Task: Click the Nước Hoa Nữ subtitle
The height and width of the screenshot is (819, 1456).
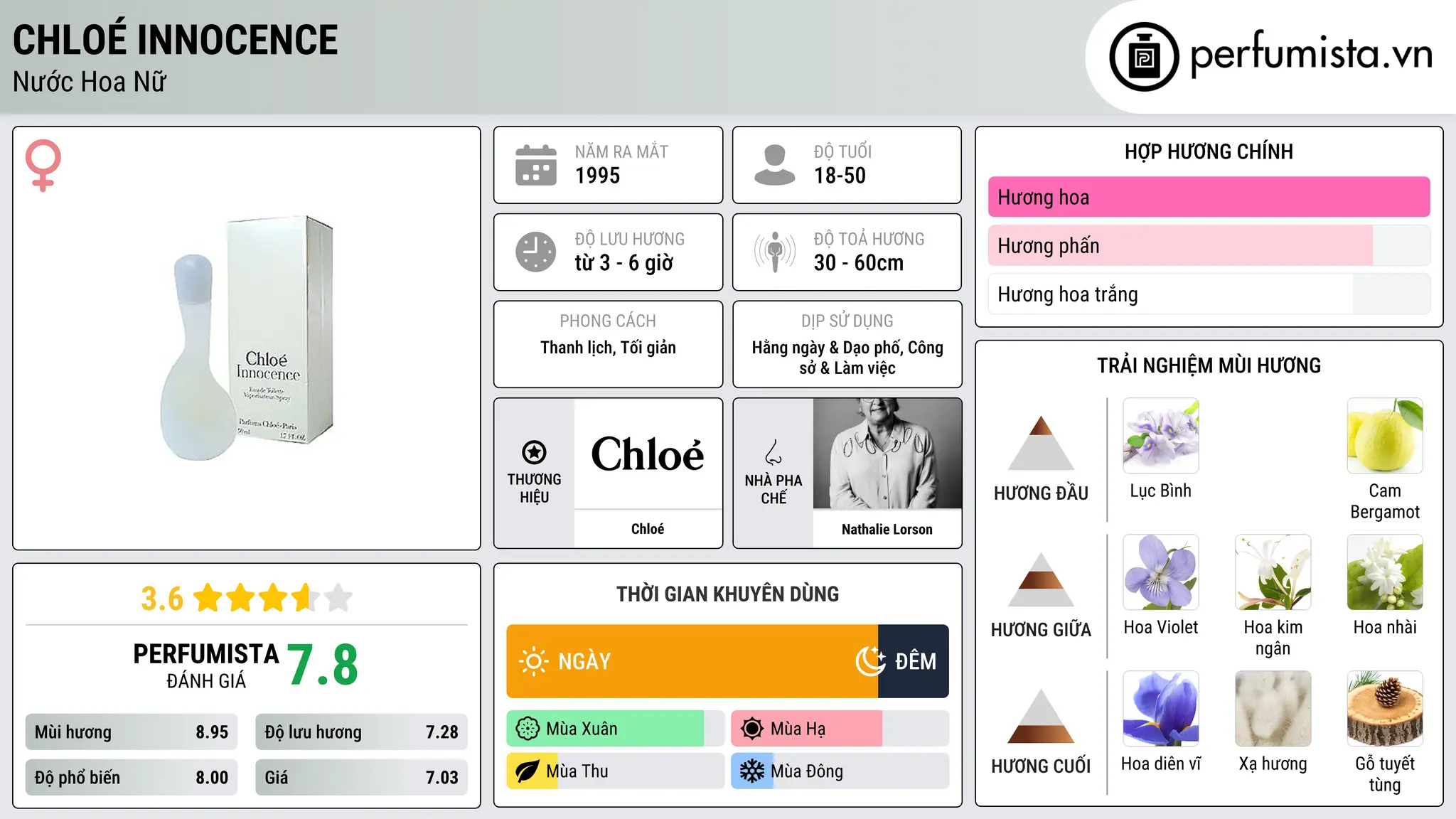Action: pyautogui.click(x=90, y=82)
